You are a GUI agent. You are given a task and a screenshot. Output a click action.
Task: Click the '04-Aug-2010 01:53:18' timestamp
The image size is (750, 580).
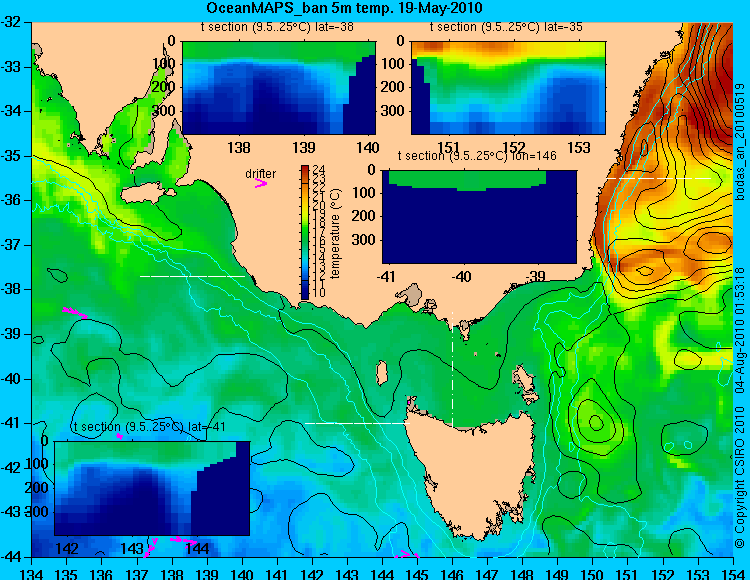pos(740,329)
